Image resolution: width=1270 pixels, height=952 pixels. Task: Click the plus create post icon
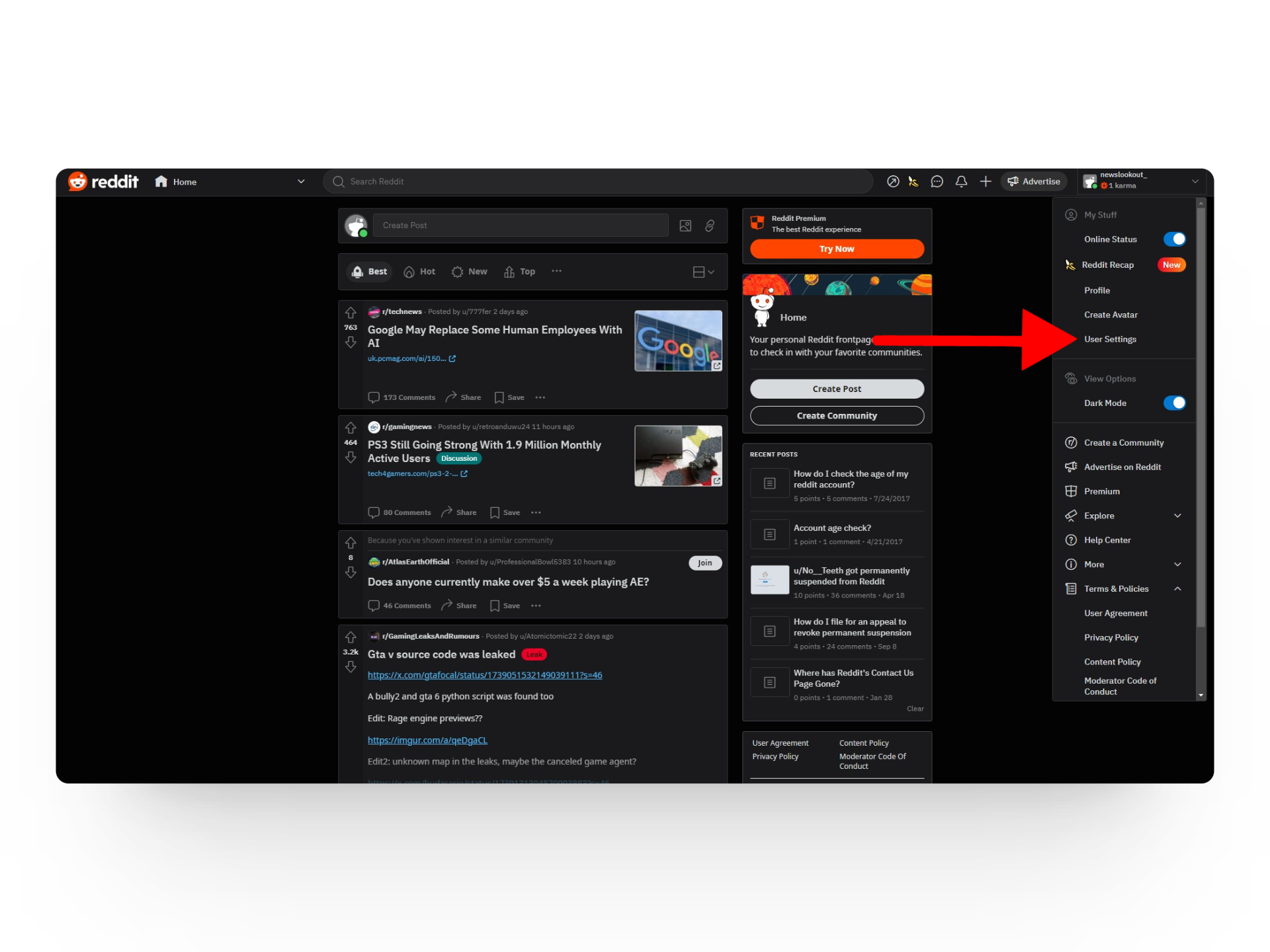tap(986, 181)
